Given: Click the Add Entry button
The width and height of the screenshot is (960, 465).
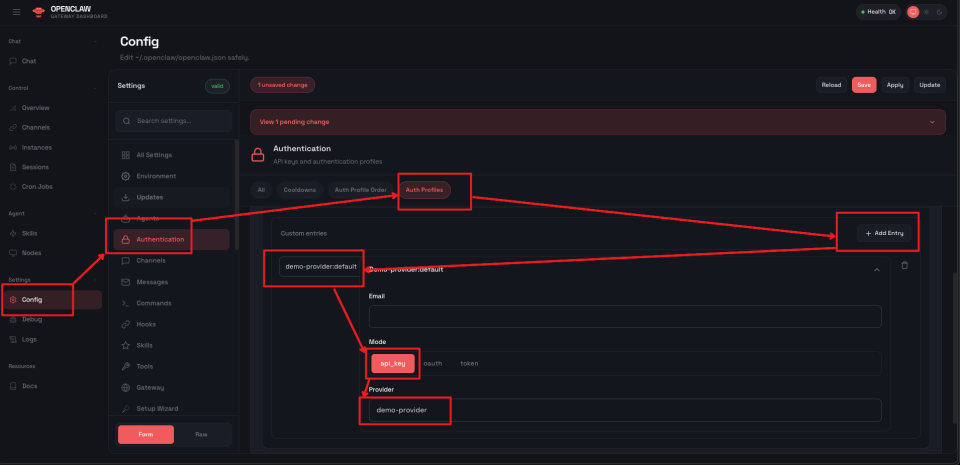Looking at the screenshot, I should click(x=884, y=233).
